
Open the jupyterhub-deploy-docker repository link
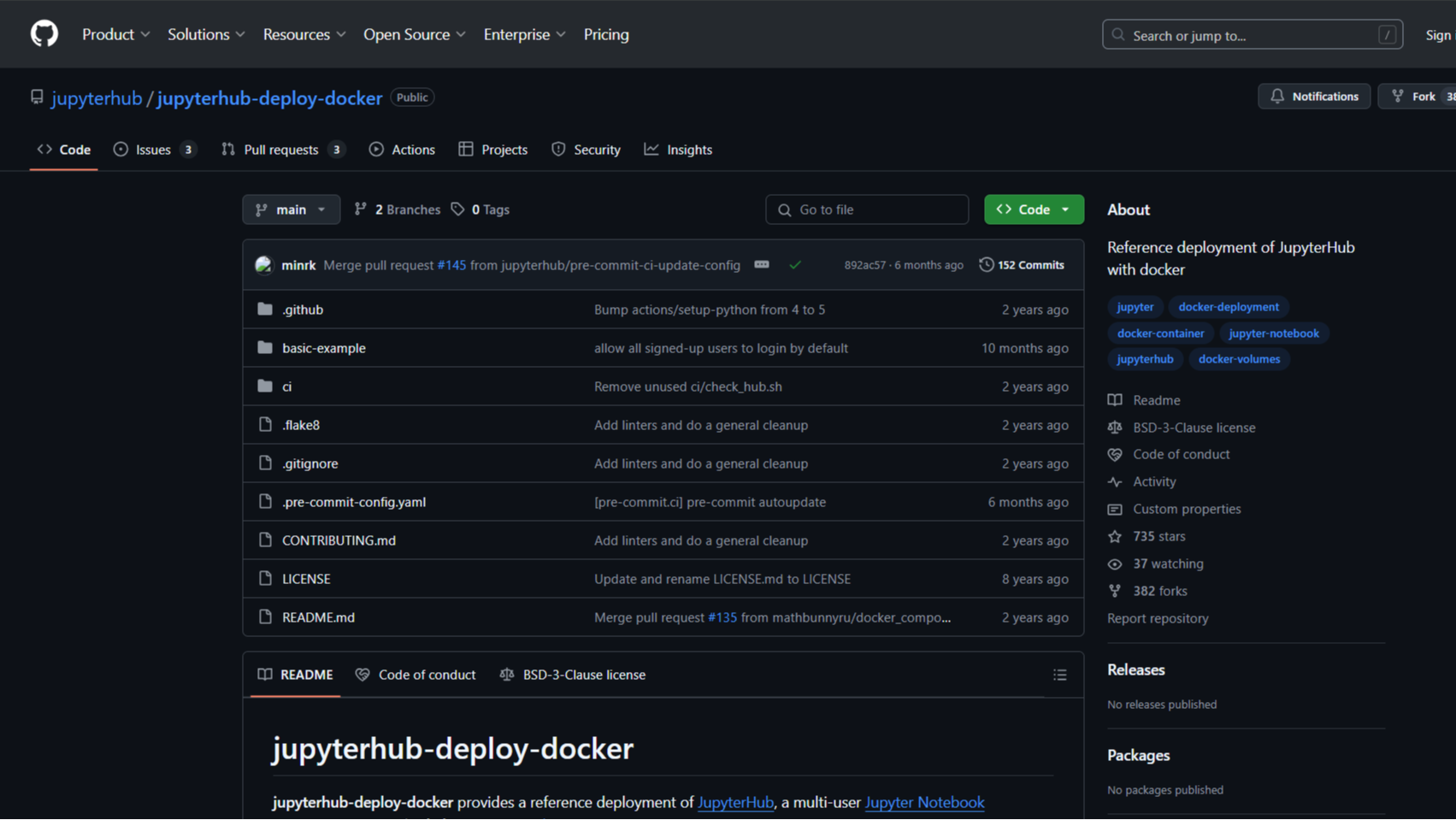click(x=269, y=98)
